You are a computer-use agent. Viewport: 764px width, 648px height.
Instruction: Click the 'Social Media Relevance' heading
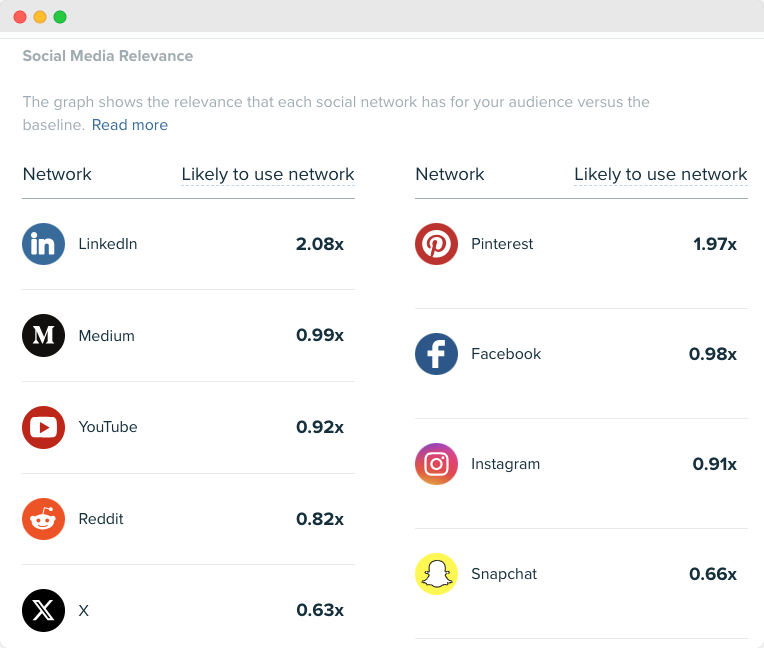tap(108, 56)
